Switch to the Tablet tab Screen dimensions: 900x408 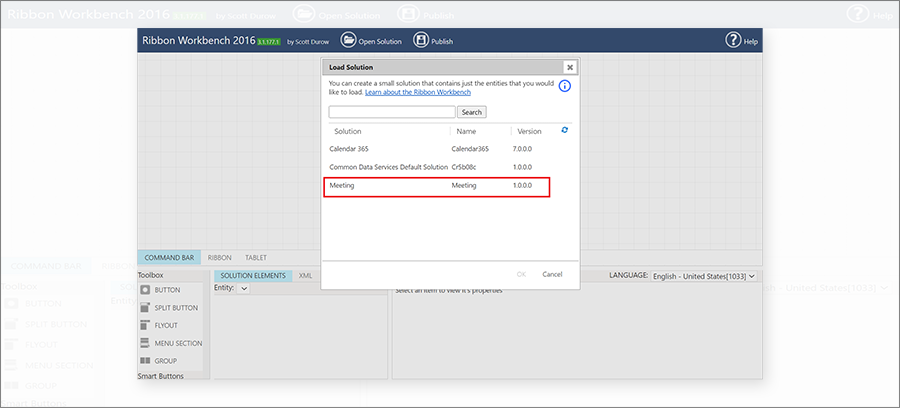tap(256, 258)
